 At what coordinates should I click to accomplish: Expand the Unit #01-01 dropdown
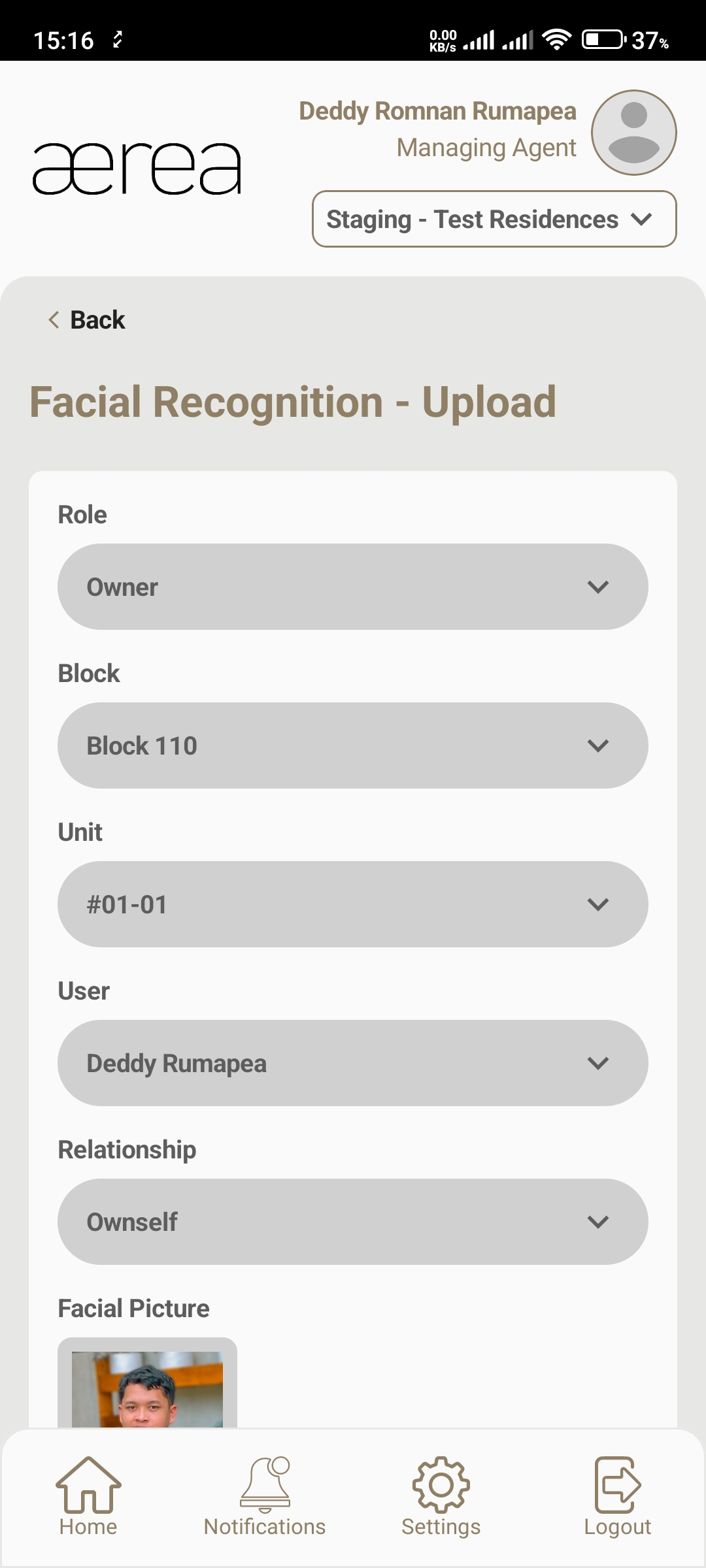click(x=353, y=904)
